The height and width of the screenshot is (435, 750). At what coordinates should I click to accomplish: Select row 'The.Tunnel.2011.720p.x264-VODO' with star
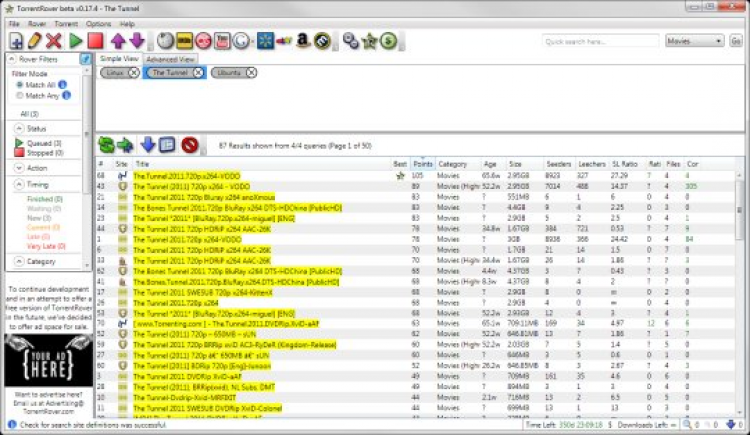416,176
